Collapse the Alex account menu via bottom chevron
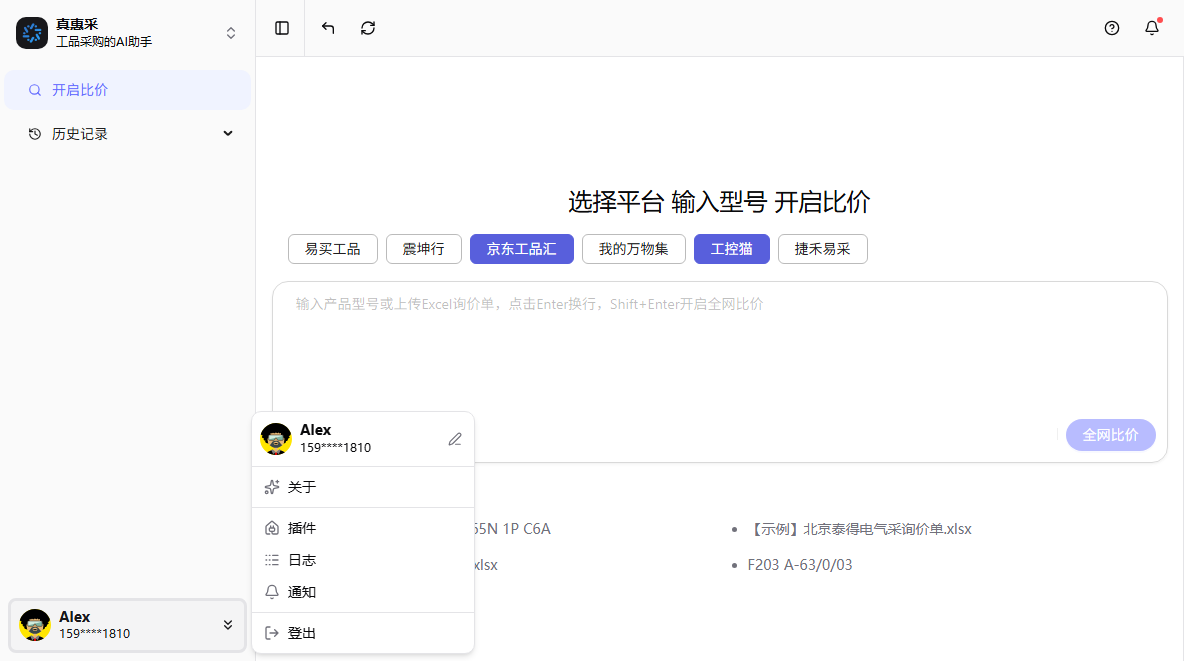This screenshot has height=661, width=1184. coord(228,624)
